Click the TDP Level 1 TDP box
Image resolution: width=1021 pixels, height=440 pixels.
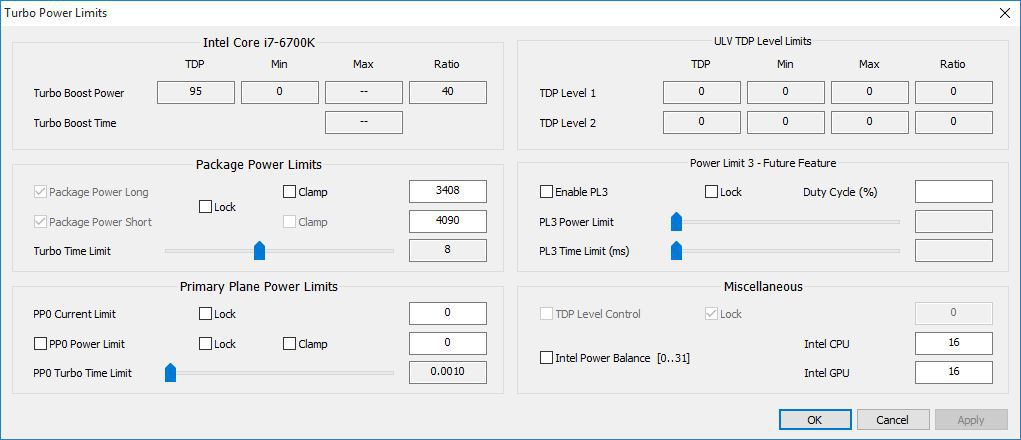702,92
